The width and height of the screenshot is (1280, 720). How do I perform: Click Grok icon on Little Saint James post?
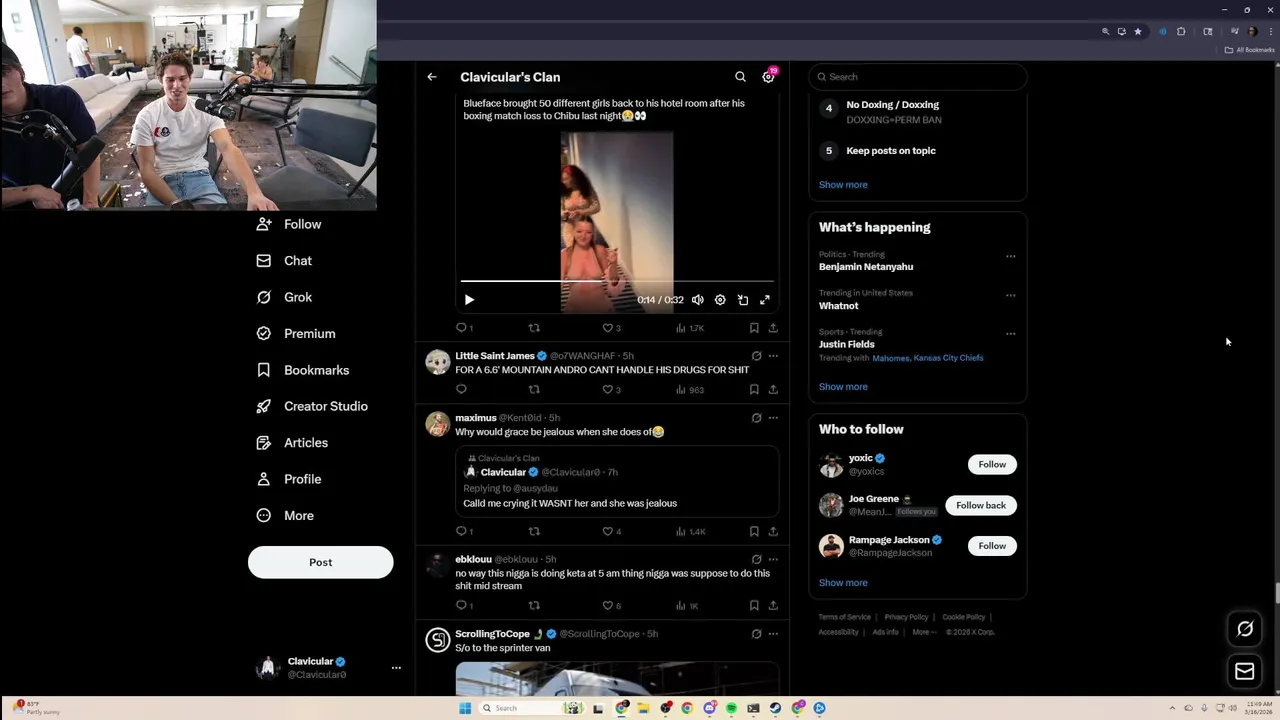coord(756,356)
